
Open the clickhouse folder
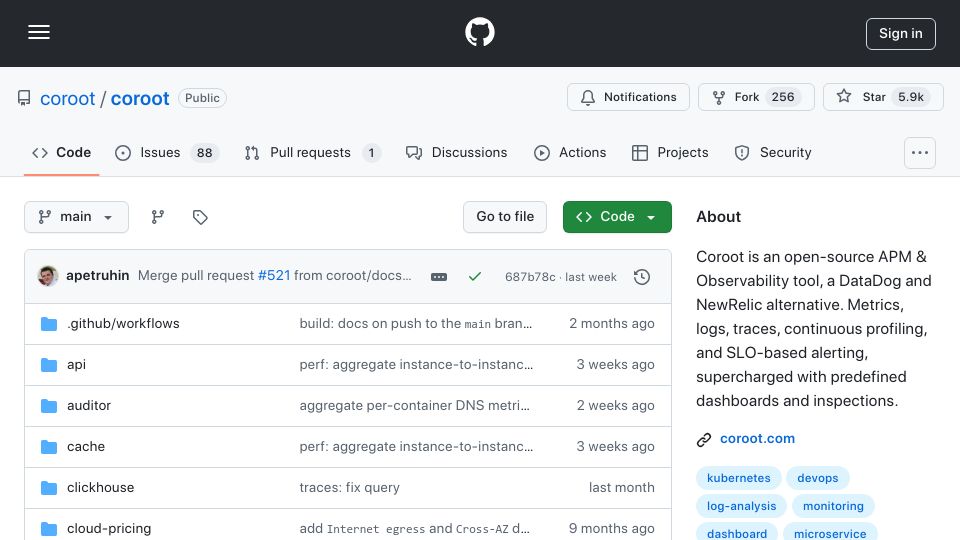coord(100,487)
